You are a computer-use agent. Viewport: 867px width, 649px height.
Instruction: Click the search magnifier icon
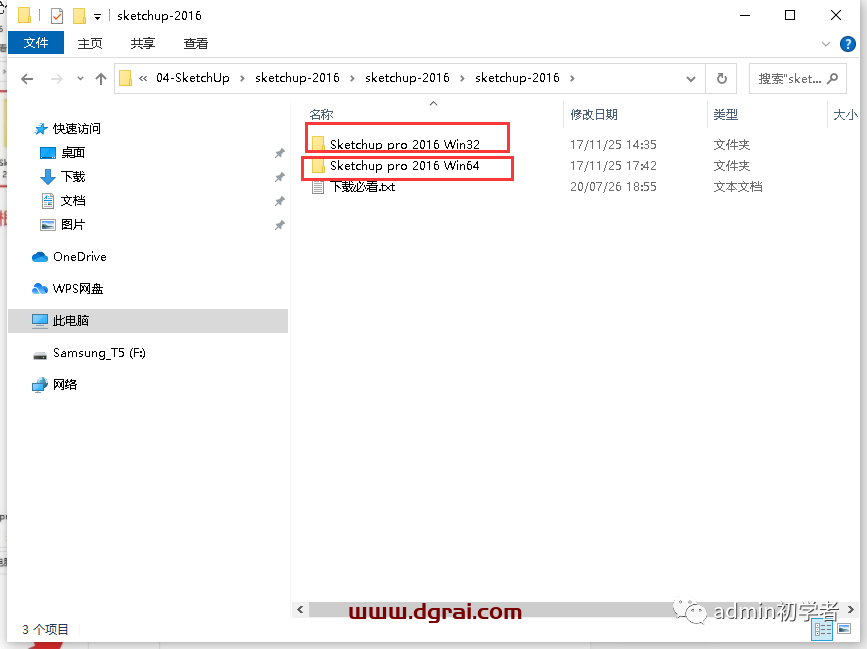pyautogui.click(x=833, y=79)
